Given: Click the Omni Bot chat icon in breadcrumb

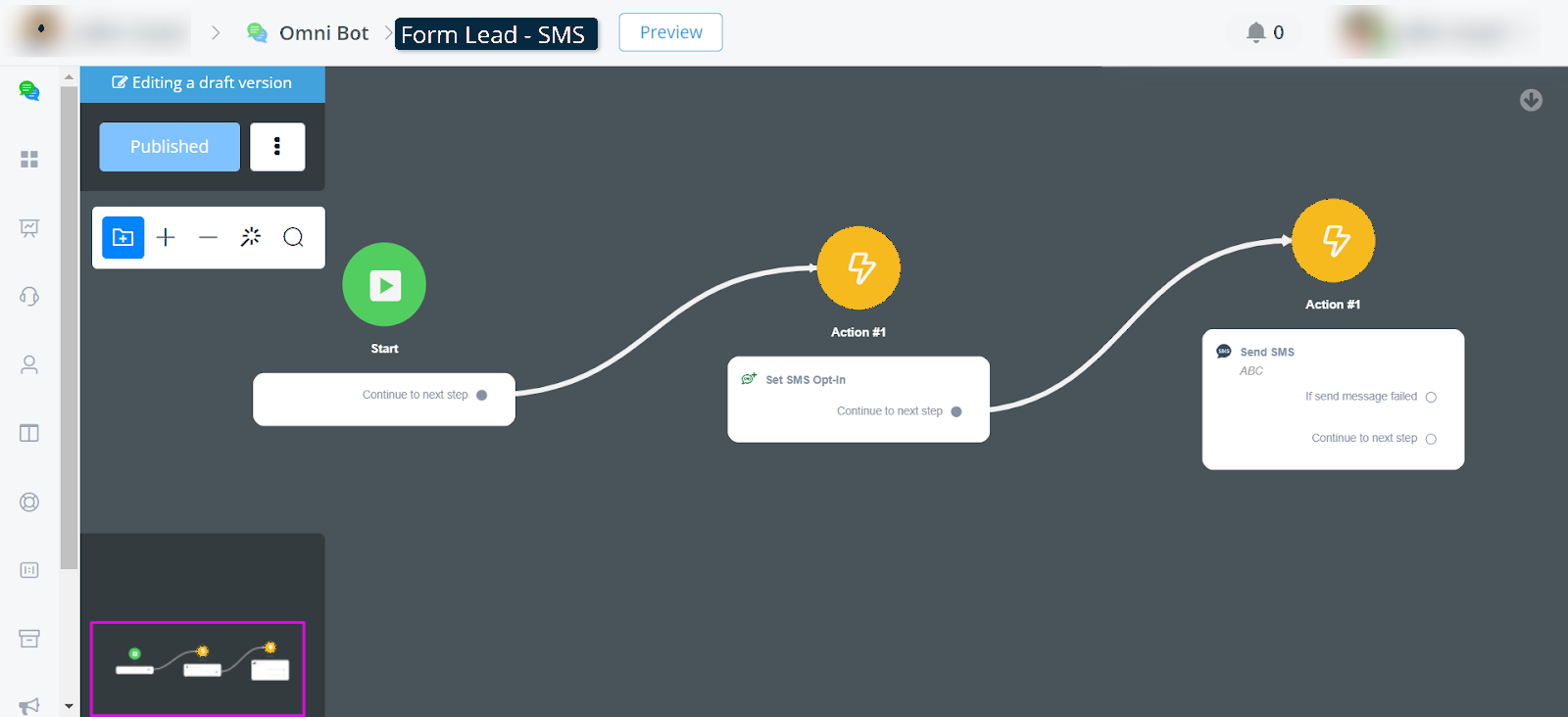Looking at the screenshot, I should tap(257, 32).
